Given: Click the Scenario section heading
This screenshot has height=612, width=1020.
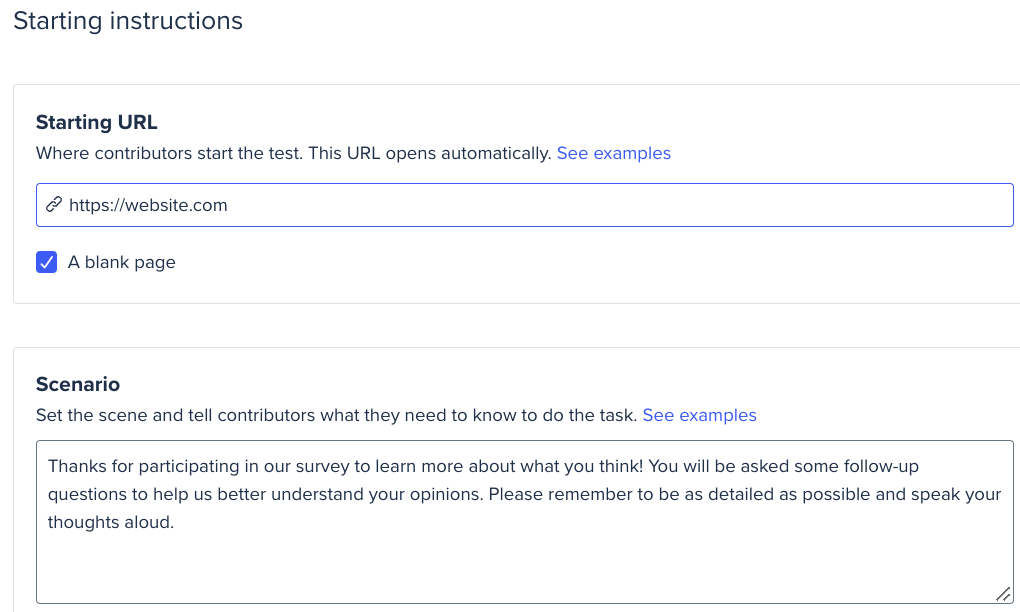Looking at the screenshot, I should pos(78,384).
